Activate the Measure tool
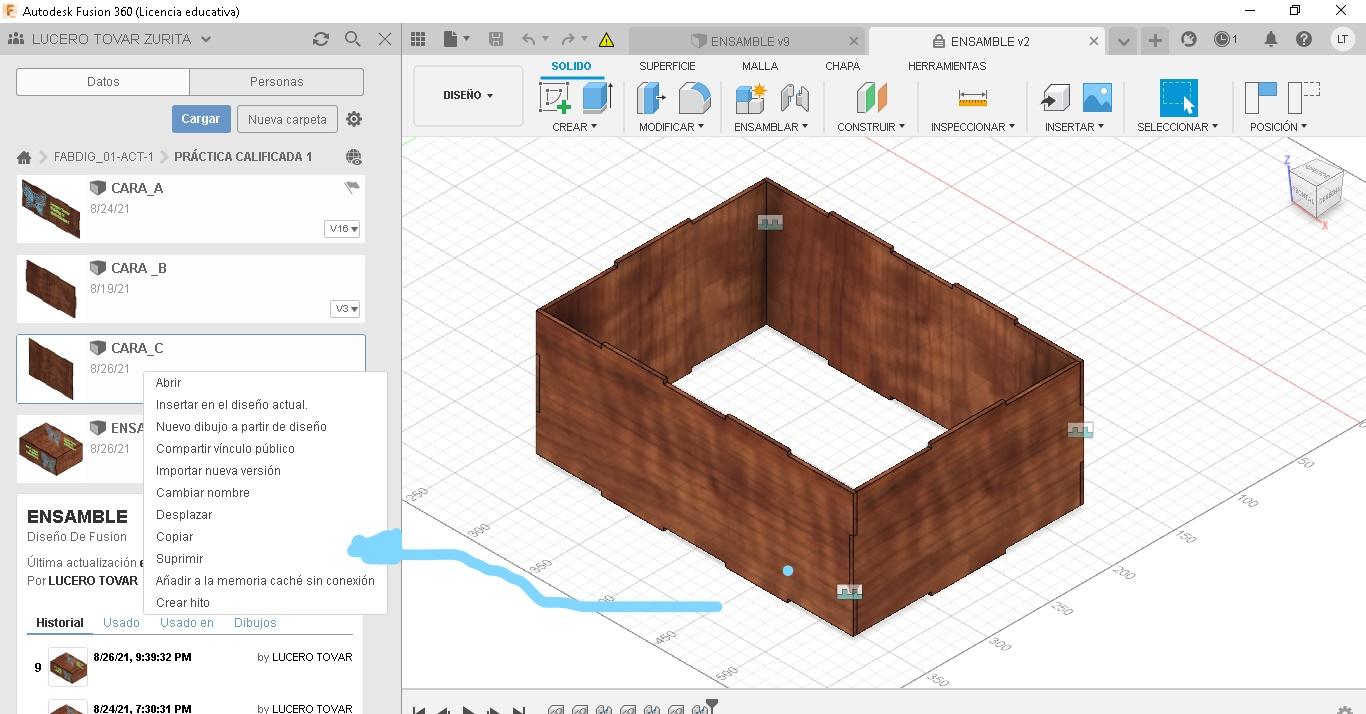The image size is (1366, 714). pos(972,98)
